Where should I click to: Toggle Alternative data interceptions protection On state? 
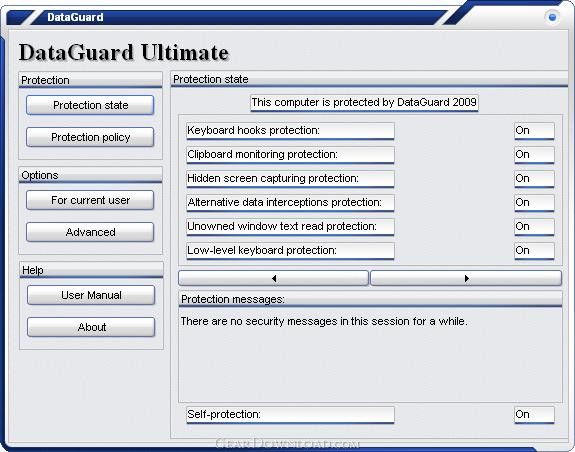click(534, 203)
